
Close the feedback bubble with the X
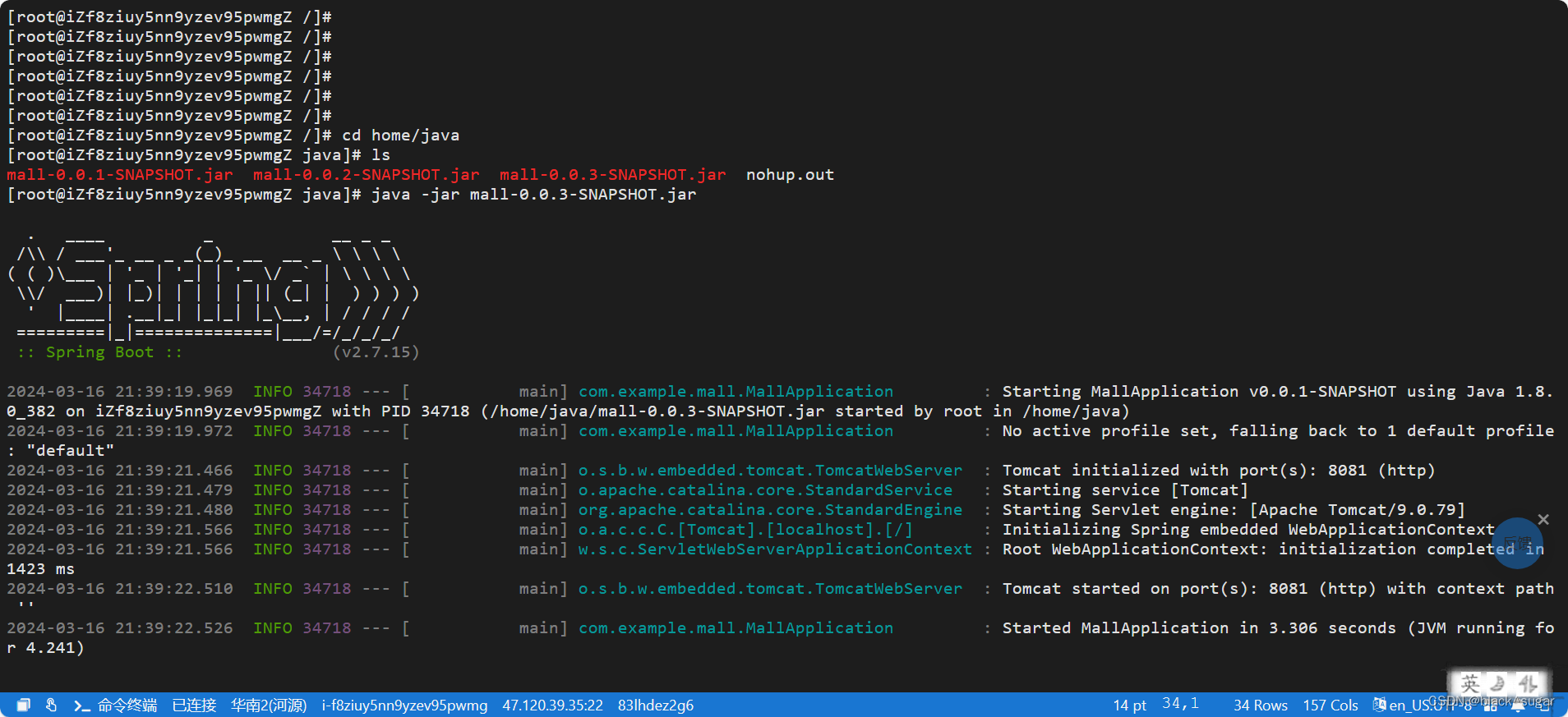tap(1543, 519)
